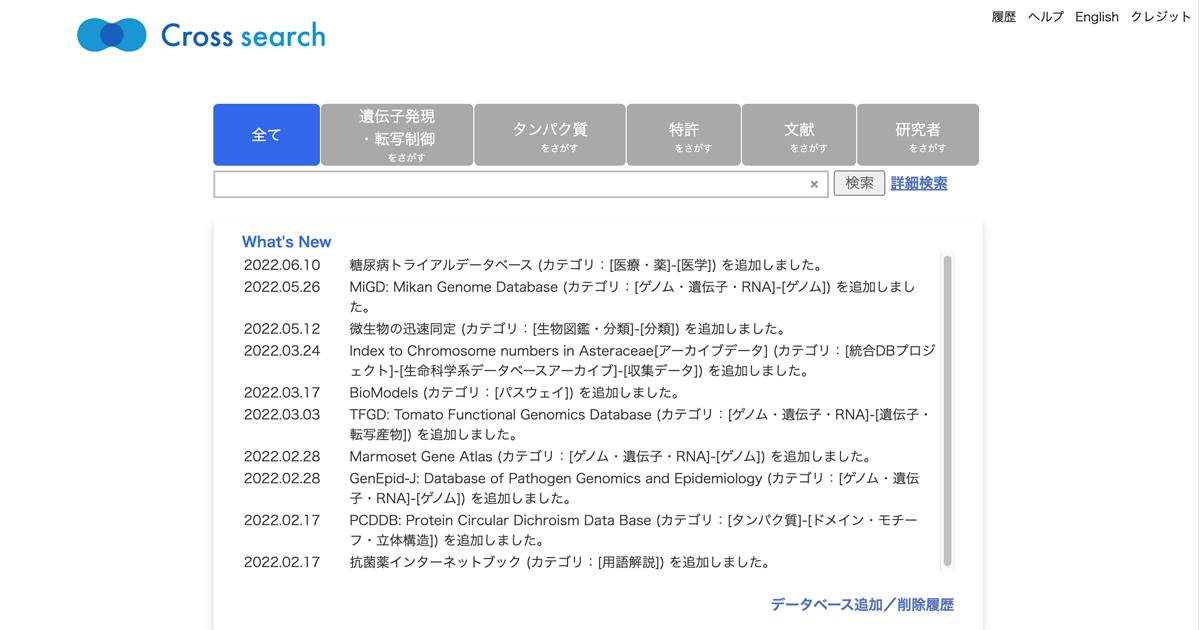This screenshot has width=1200, height=630.
Task: Click the What's New scrollbar
Action: (947, 410)
